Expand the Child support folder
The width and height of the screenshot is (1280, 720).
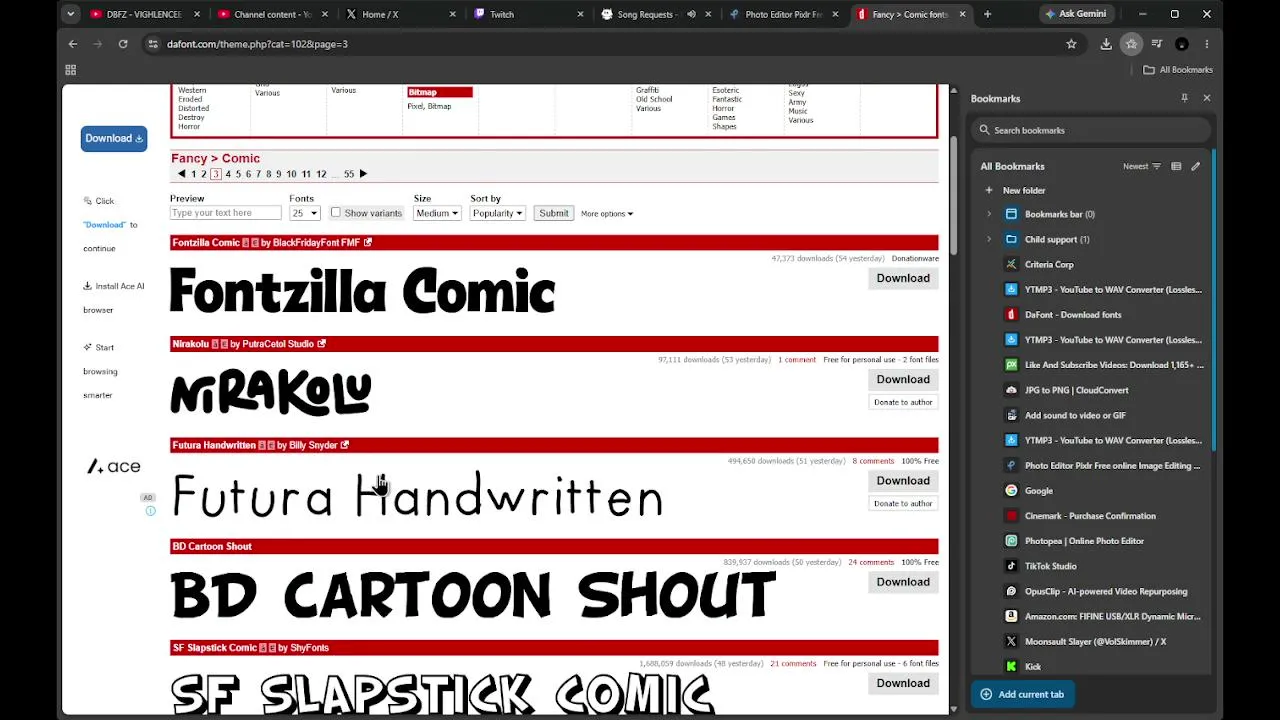click(x=989, y=239)
